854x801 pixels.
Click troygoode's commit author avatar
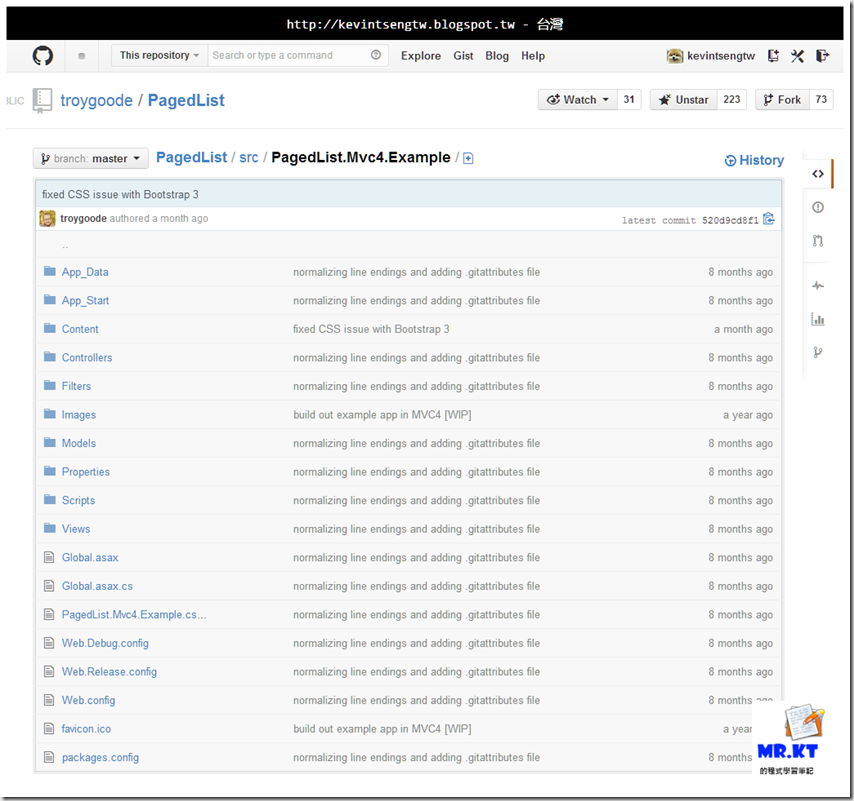(47, 218)
